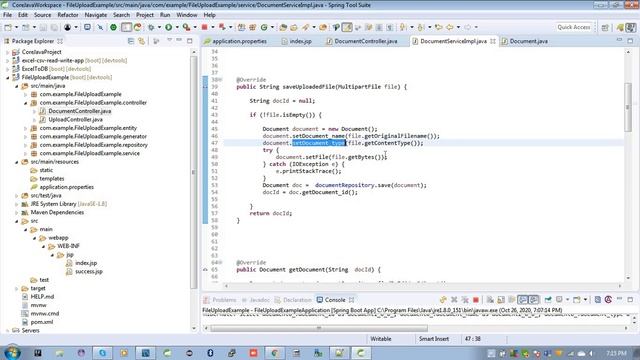640x360 pixels.
Task: Click the Open Type toolbar icon
Action: point(283,27)
